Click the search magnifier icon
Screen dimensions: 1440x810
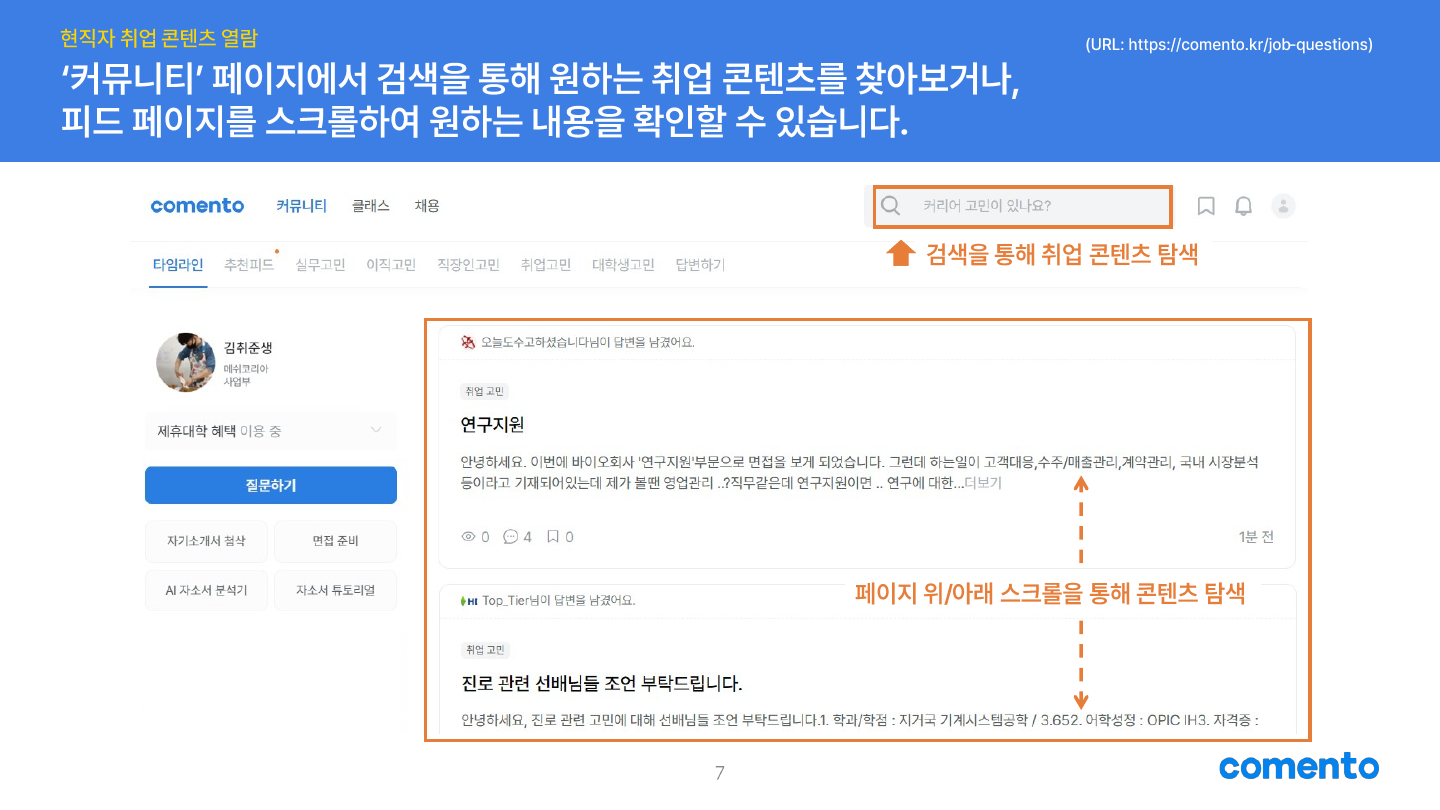tap(890, 206)
